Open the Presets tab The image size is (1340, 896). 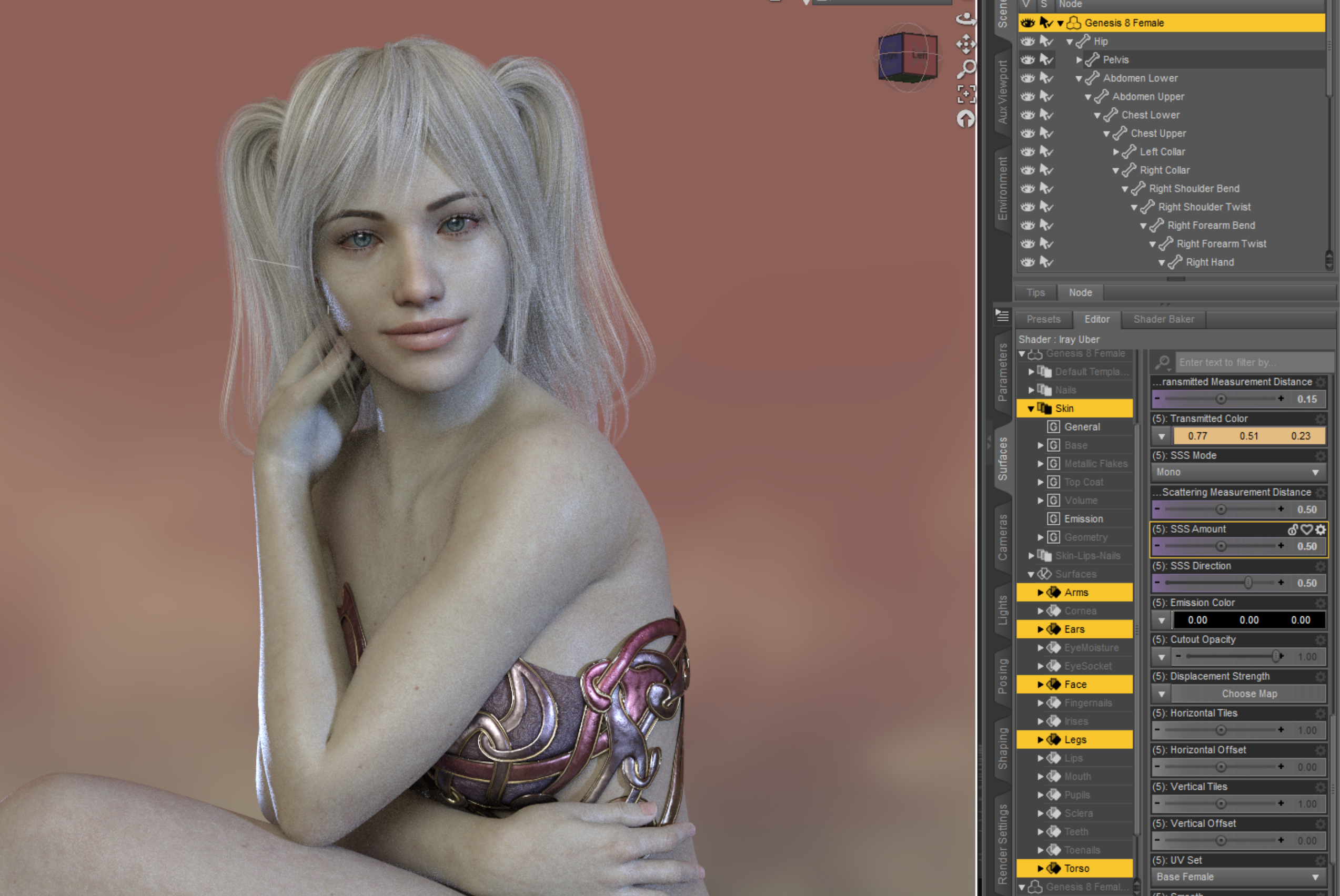pyautogui.click(x=1043, y=319)
